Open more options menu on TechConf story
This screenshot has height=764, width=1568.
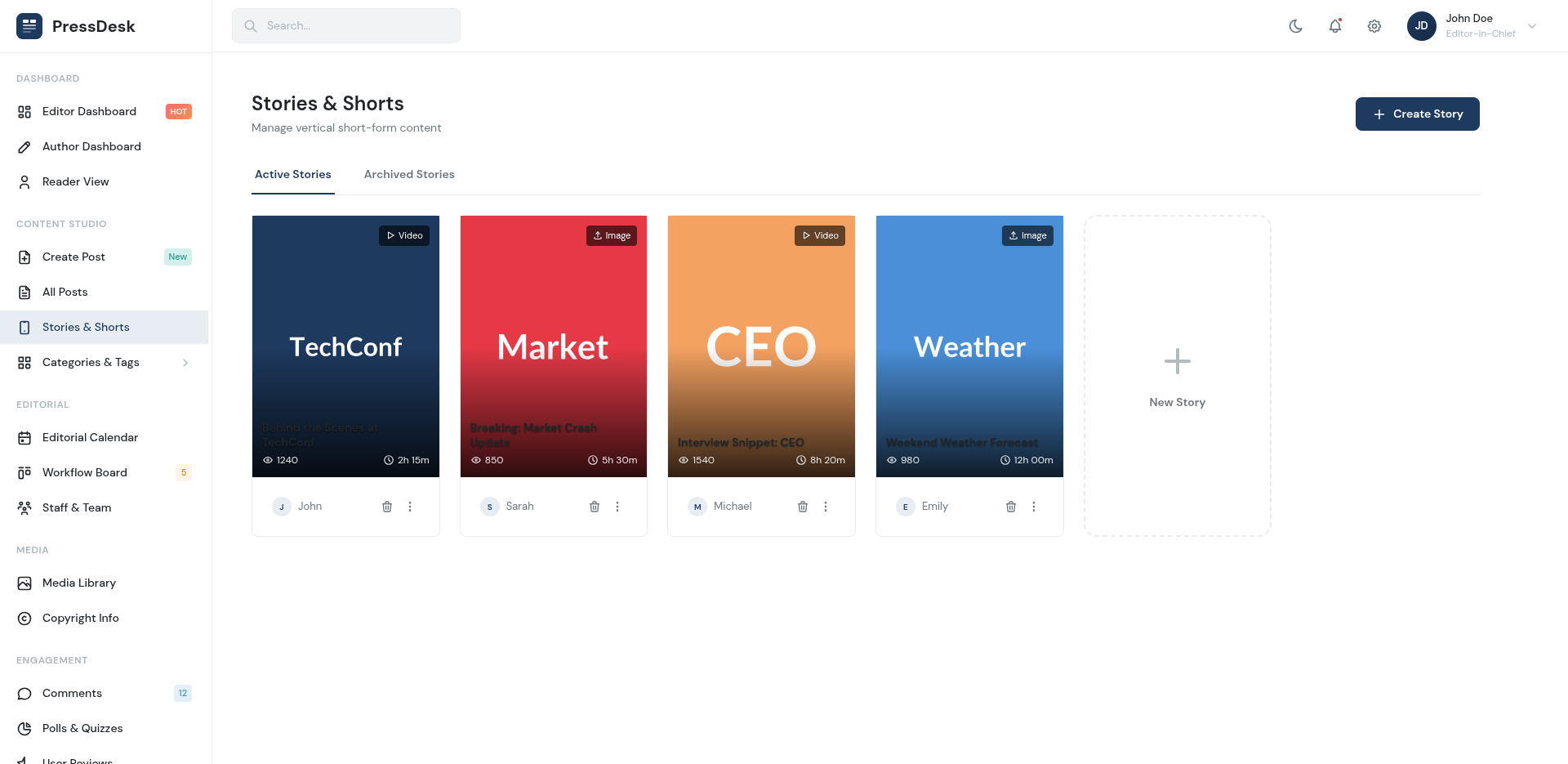[410, 507]
